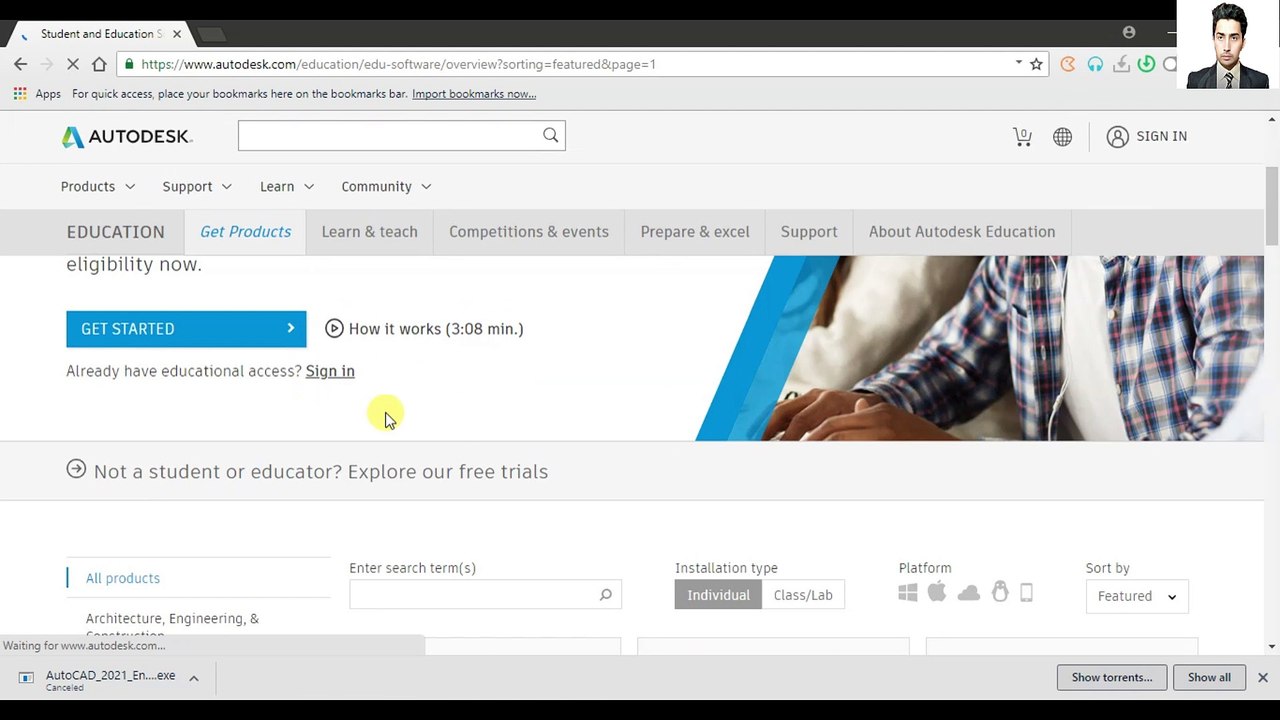Image resolution: width=1280 pixels, height=720 pixels.
Task: Open How it works video link
Action: tap(436, 329)
